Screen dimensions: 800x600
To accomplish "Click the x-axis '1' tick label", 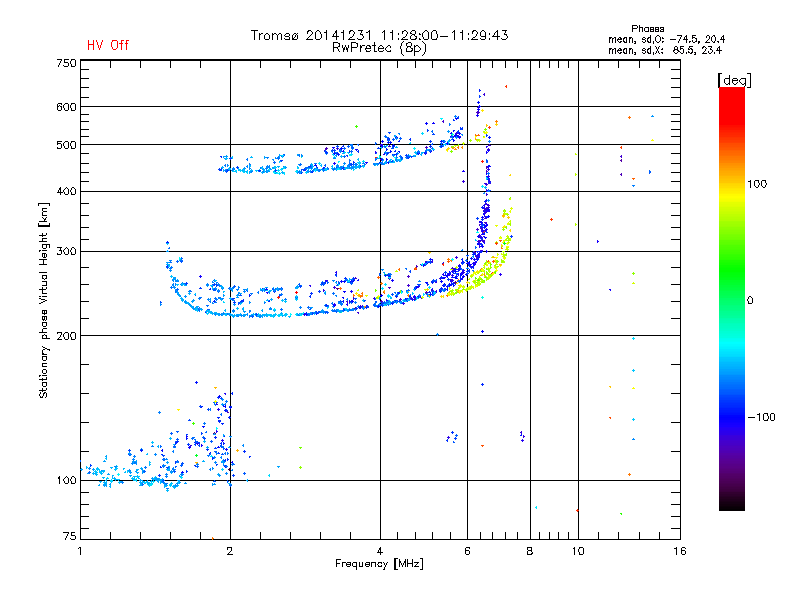I will pos(80,551).
